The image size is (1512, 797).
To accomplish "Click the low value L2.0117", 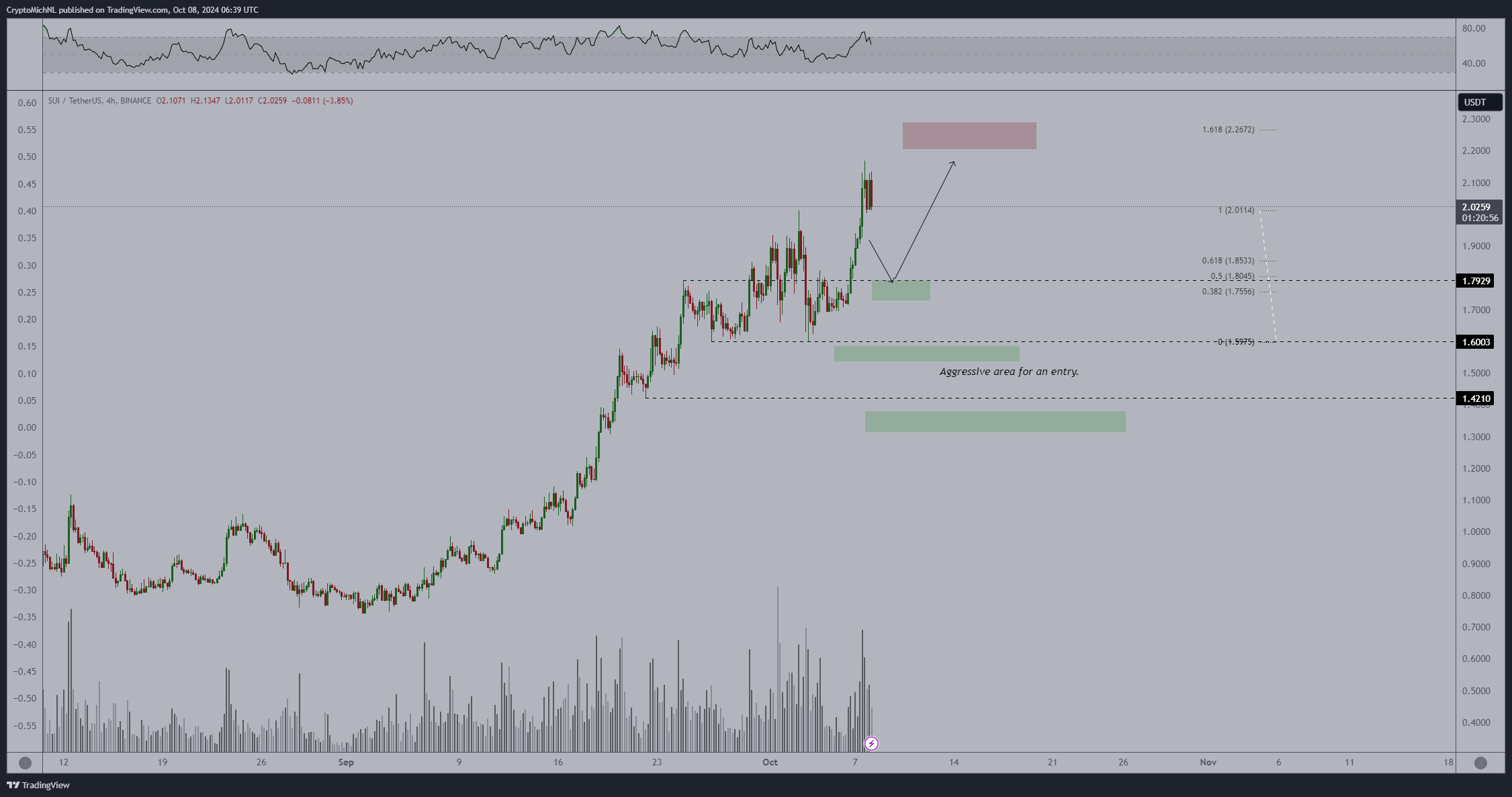I will point(238,101).
